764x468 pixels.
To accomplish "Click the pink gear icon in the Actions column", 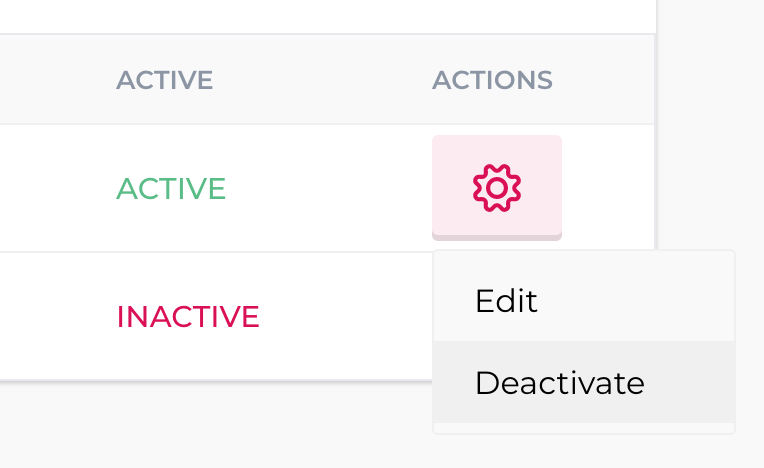I will point(497,187).
